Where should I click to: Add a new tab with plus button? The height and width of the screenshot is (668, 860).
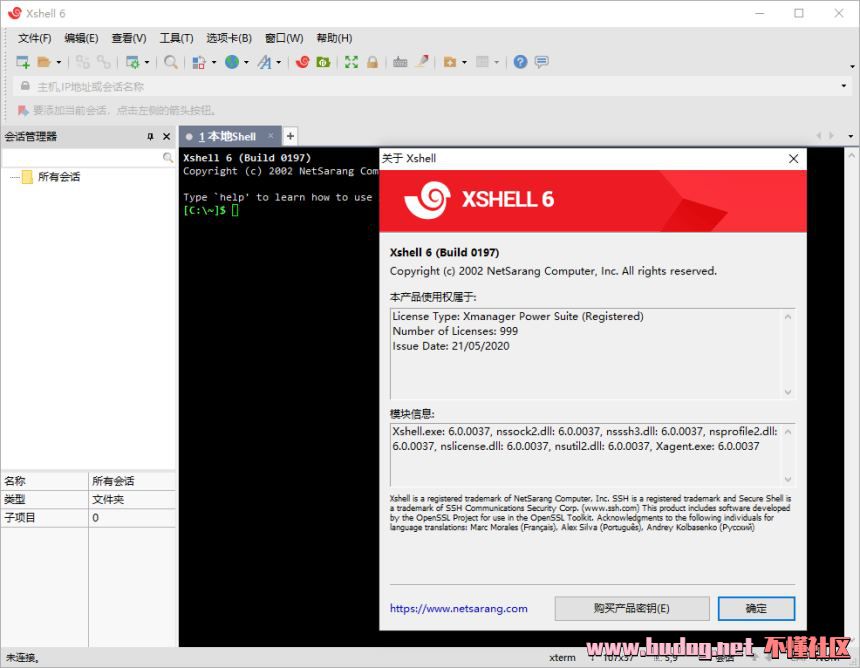(290, 135)
